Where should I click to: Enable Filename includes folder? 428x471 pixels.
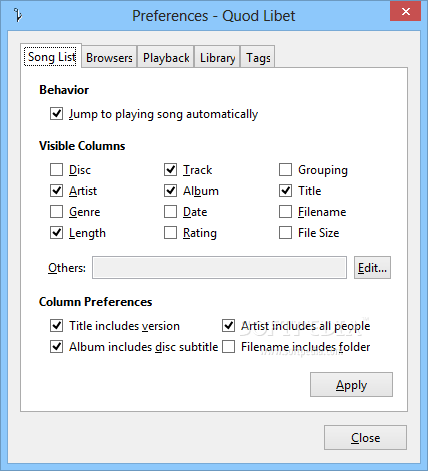click(228, 346)
